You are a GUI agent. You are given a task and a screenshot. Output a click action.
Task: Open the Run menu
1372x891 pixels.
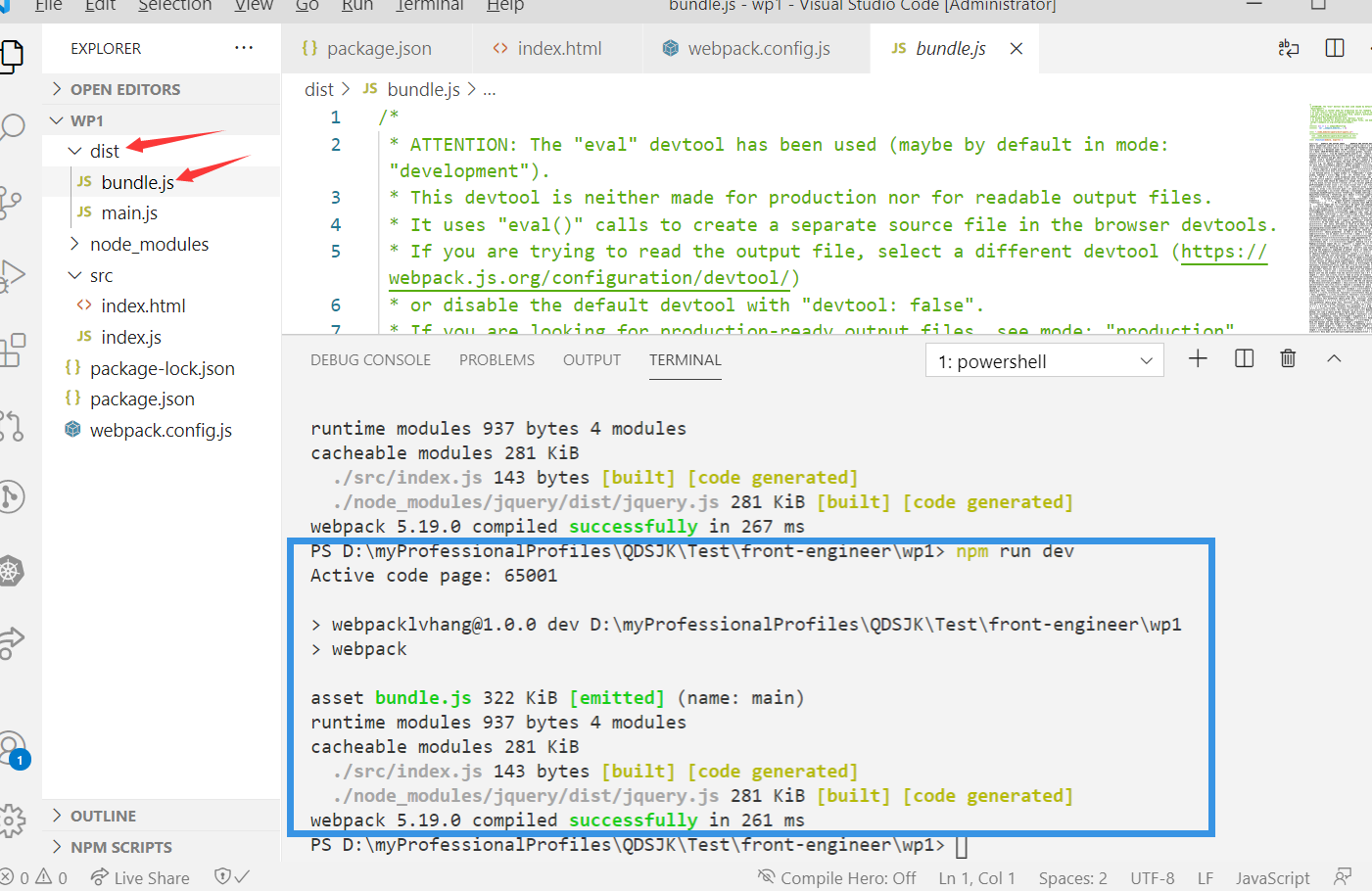point(357,6)
